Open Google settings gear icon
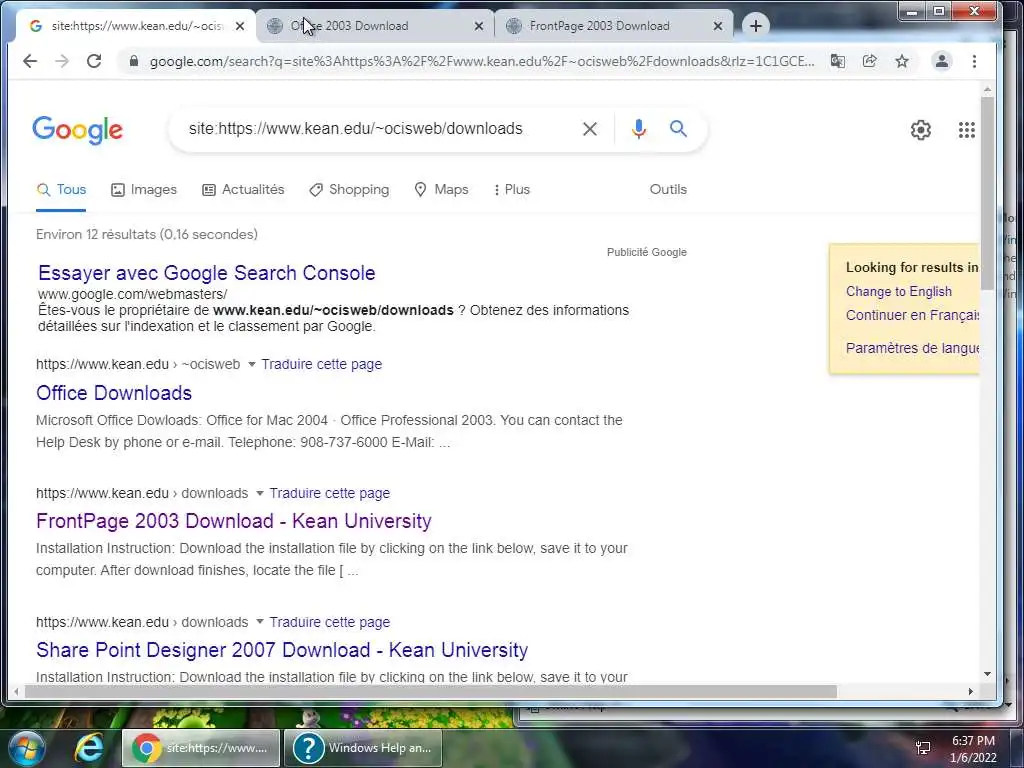This screenshot has height=768, width=1024. (x=921, y=130)
